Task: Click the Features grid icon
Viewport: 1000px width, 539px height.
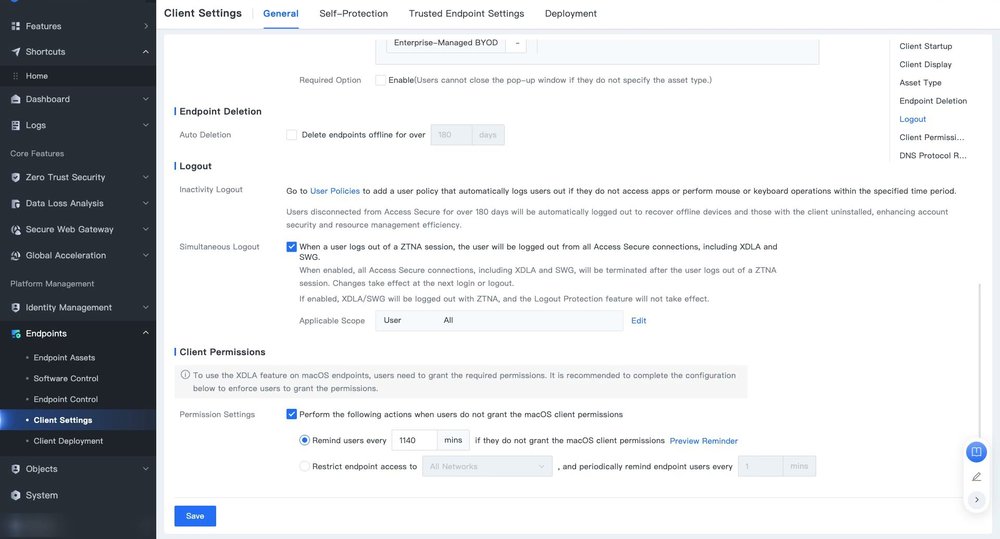Action: click(15, 26)
